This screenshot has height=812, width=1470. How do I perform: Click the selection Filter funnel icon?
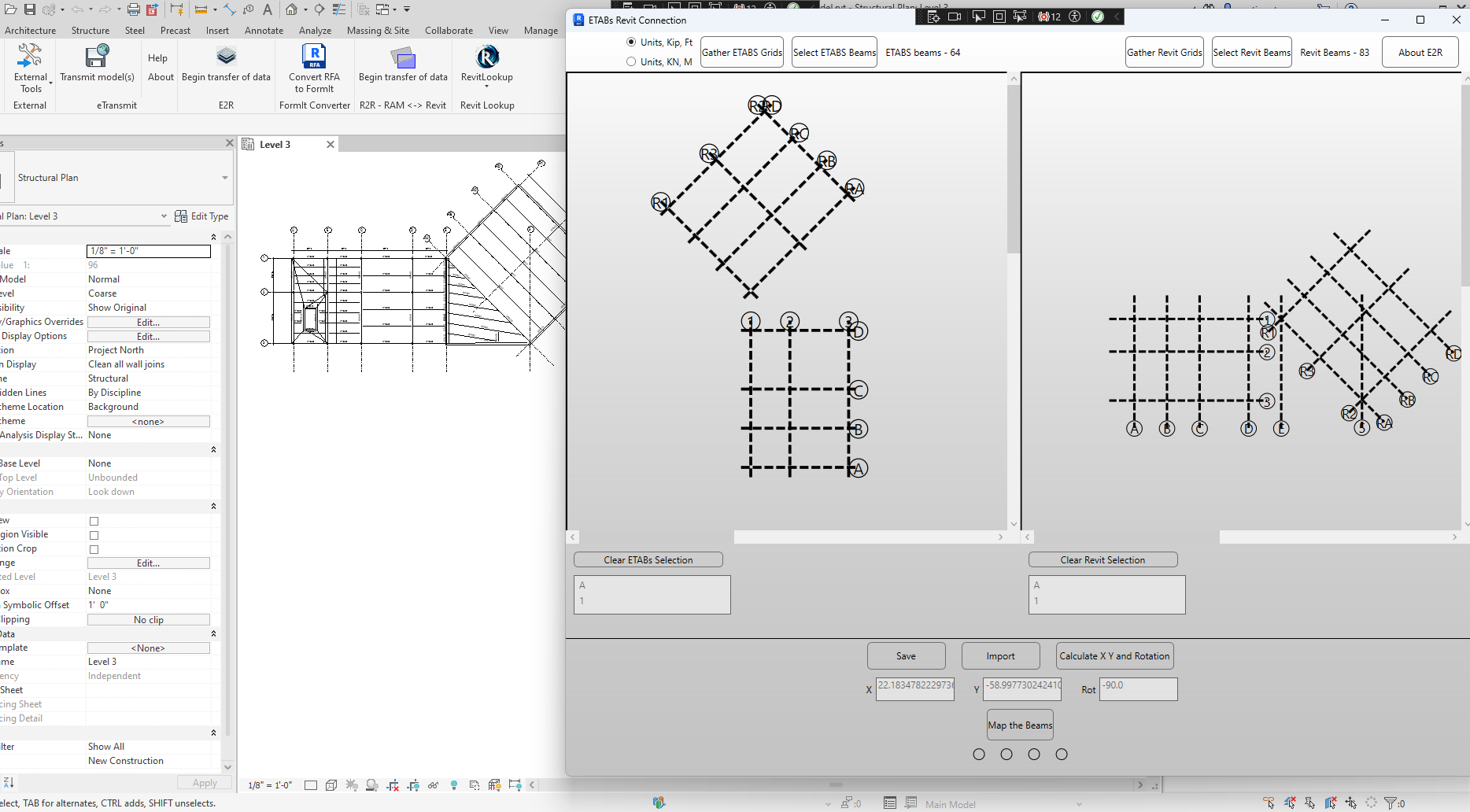[x=1391, y=803]
